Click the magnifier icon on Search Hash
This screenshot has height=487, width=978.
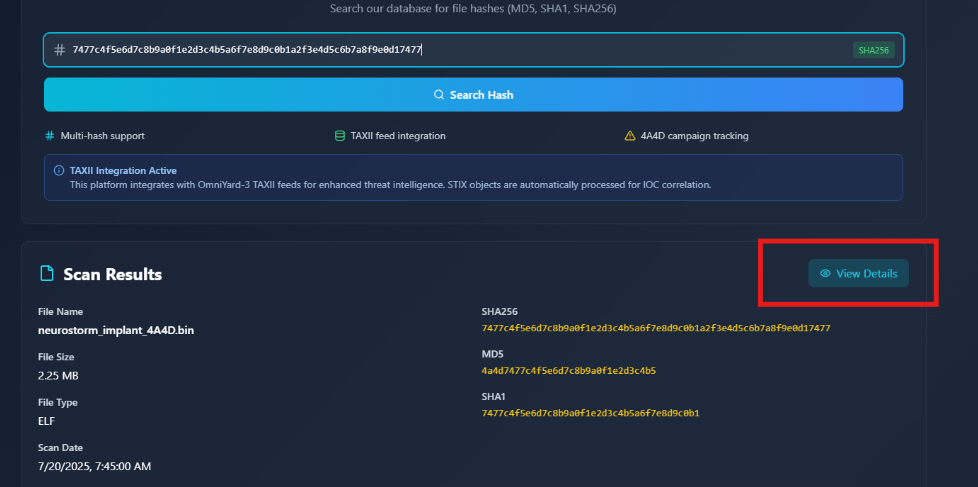(x=438, y=95)
